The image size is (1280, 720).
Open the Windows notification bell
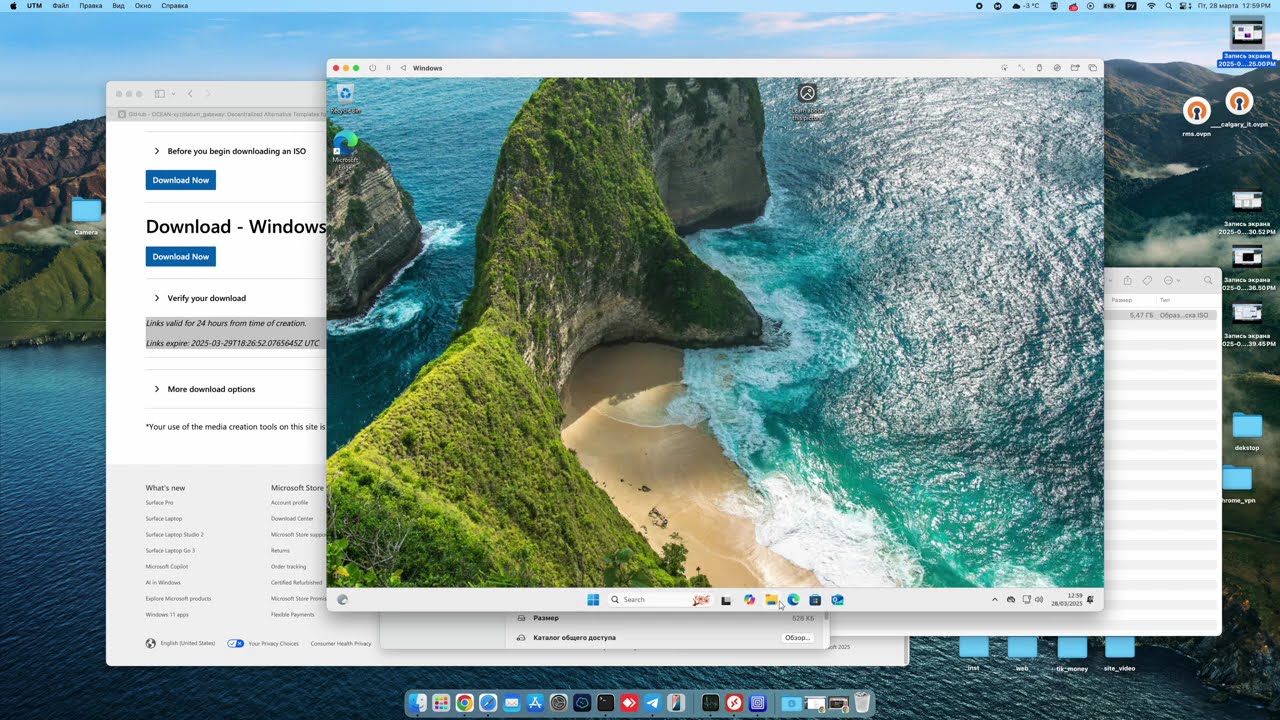[x=1090, y=600]
